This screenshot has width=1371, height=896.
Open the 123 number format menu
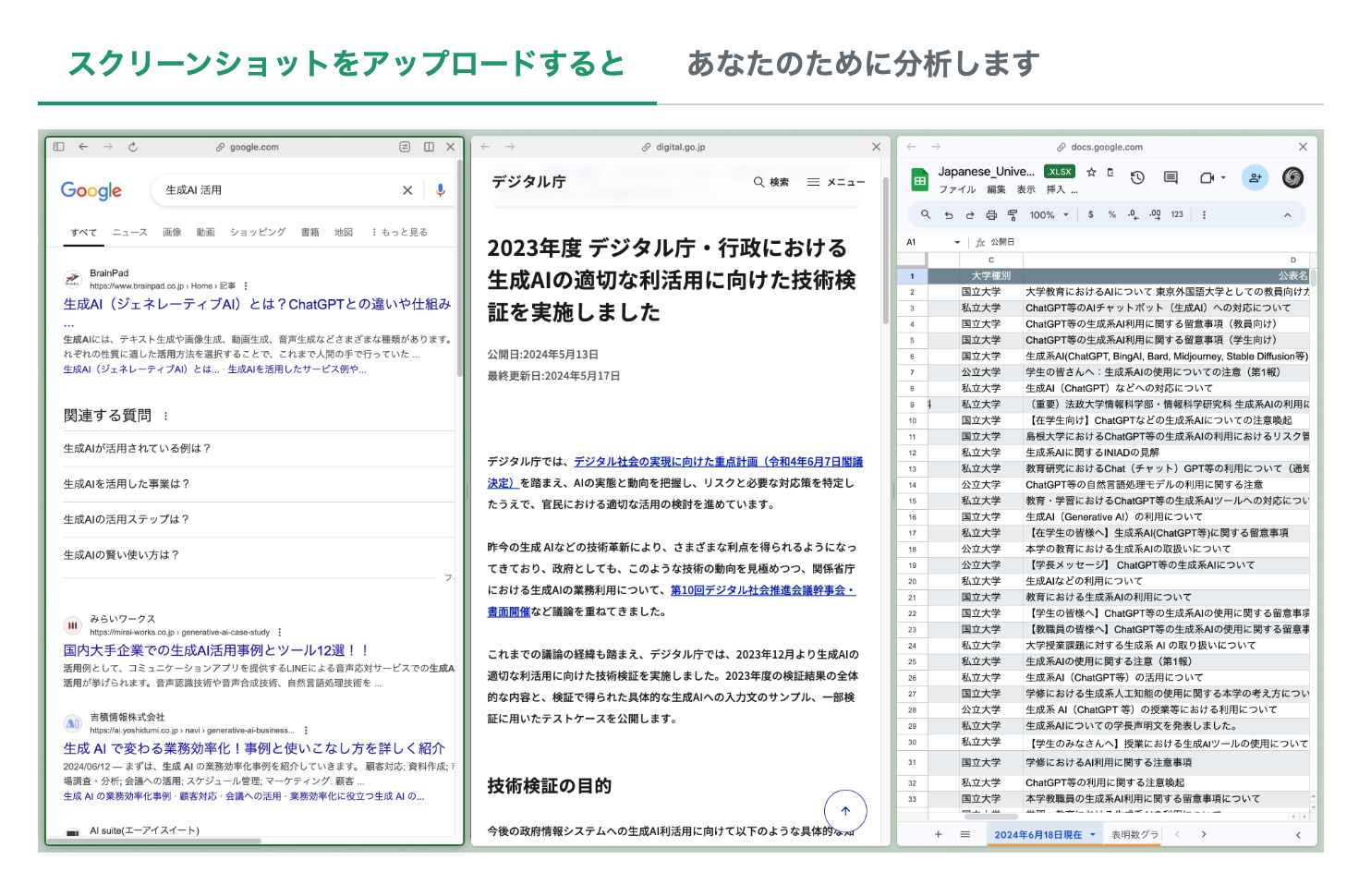(x=1177, y=214)
